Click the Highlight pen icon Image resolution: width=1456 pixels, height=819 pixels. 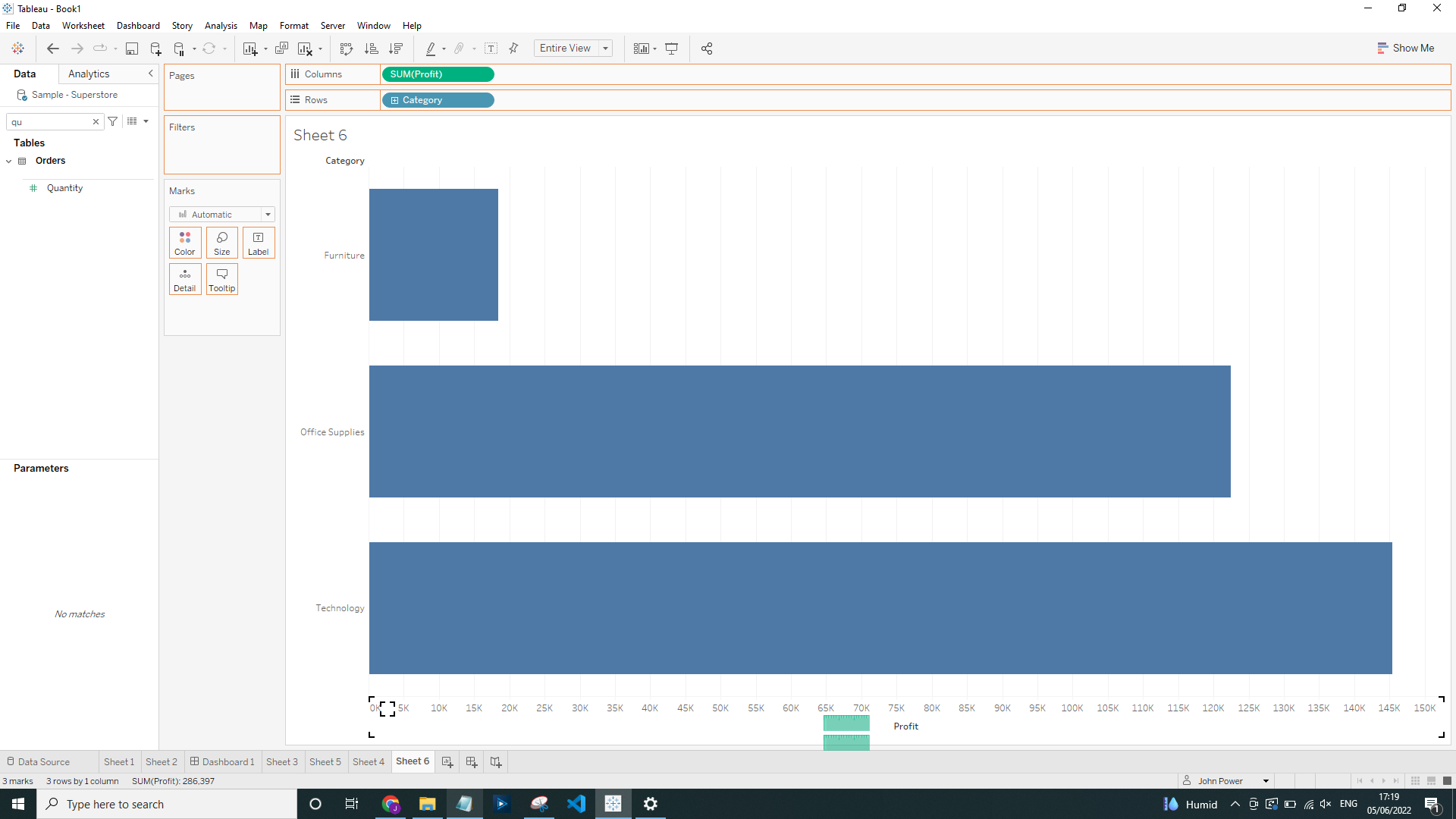[431, 49]
